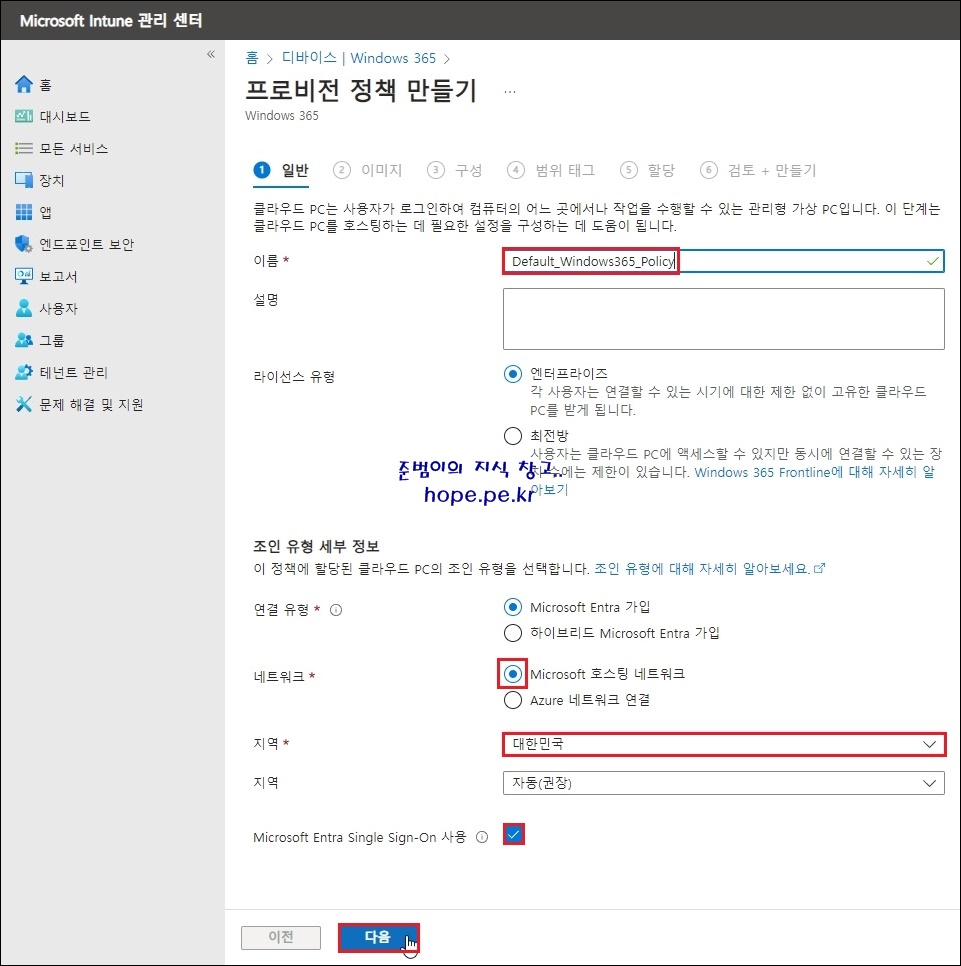Viewport: 961px width, 966px height.
Task: Choose 하이브리드 Microsoft Entra 가입 option
Action: pyautogui.click(x=513, y=633)
